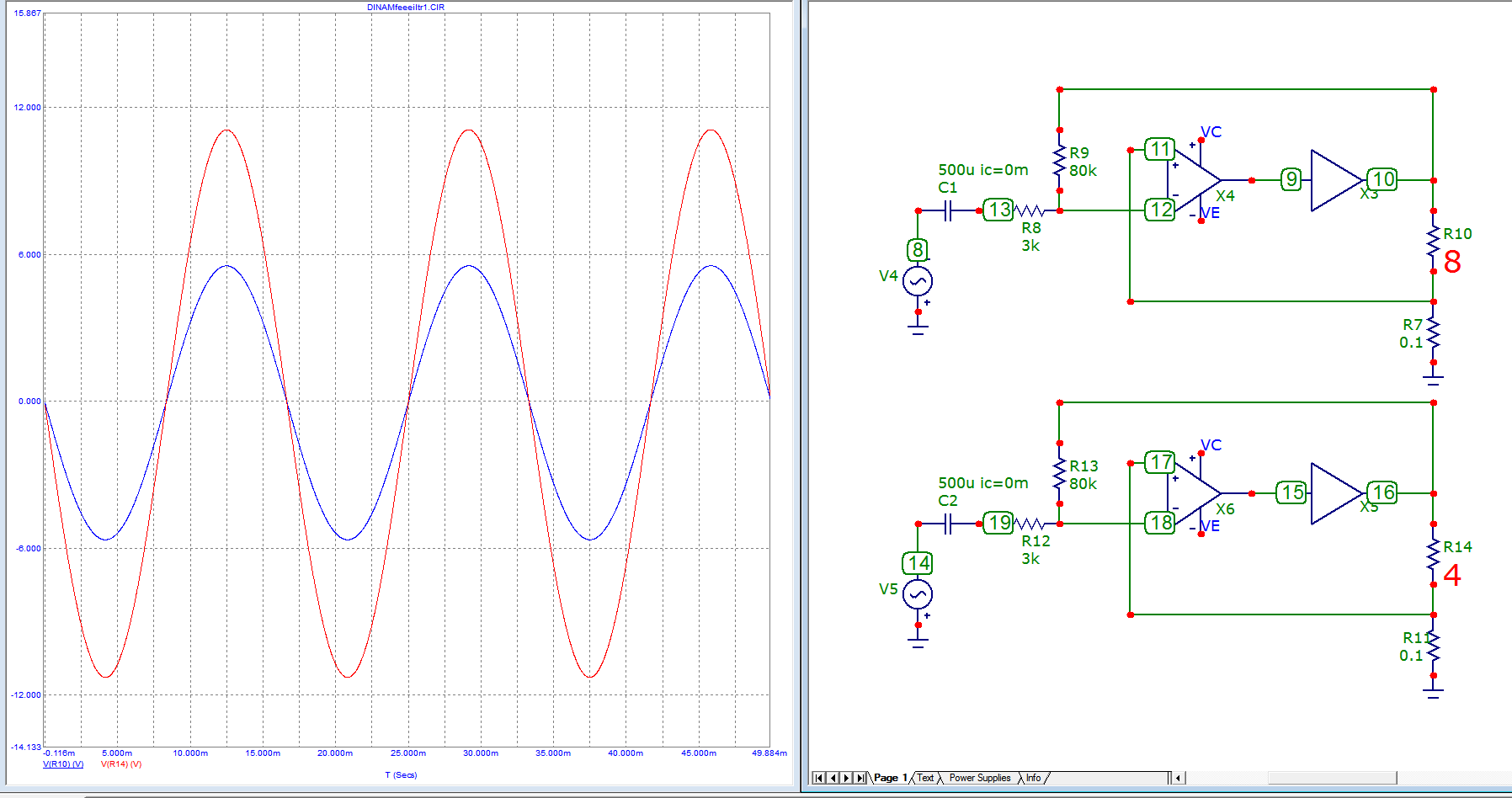1512x798 pixels.
Task: Click node number 11 label
Action: 1160,150
